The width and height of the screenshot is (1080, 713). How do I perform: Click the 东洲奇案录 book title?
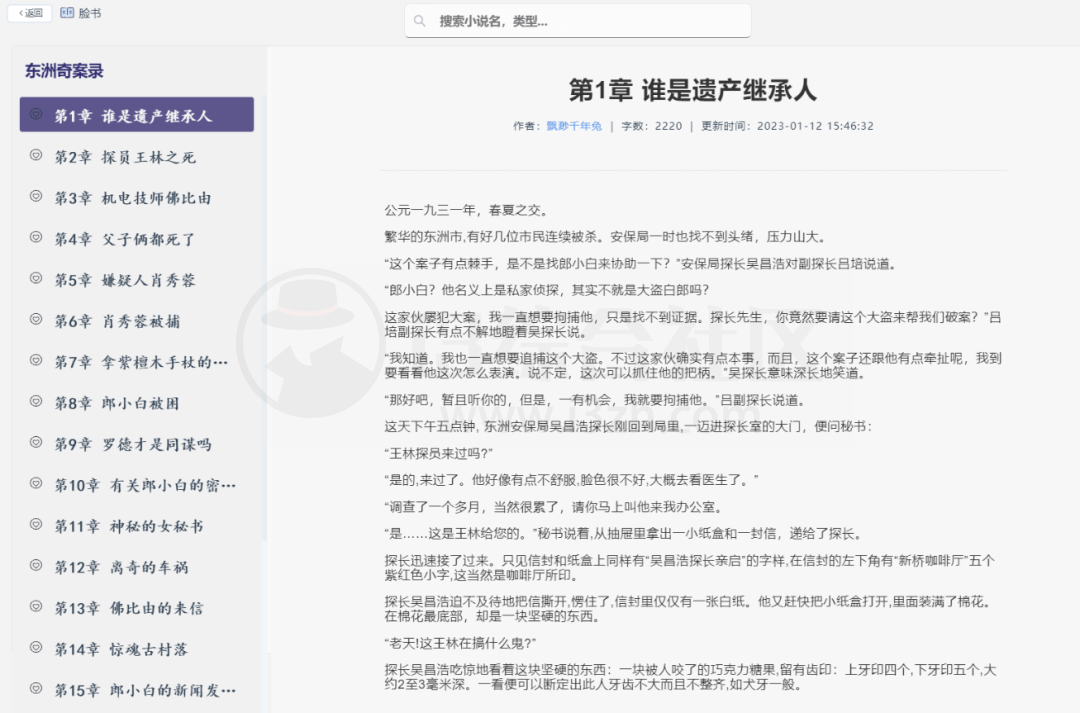click(64, 71)
